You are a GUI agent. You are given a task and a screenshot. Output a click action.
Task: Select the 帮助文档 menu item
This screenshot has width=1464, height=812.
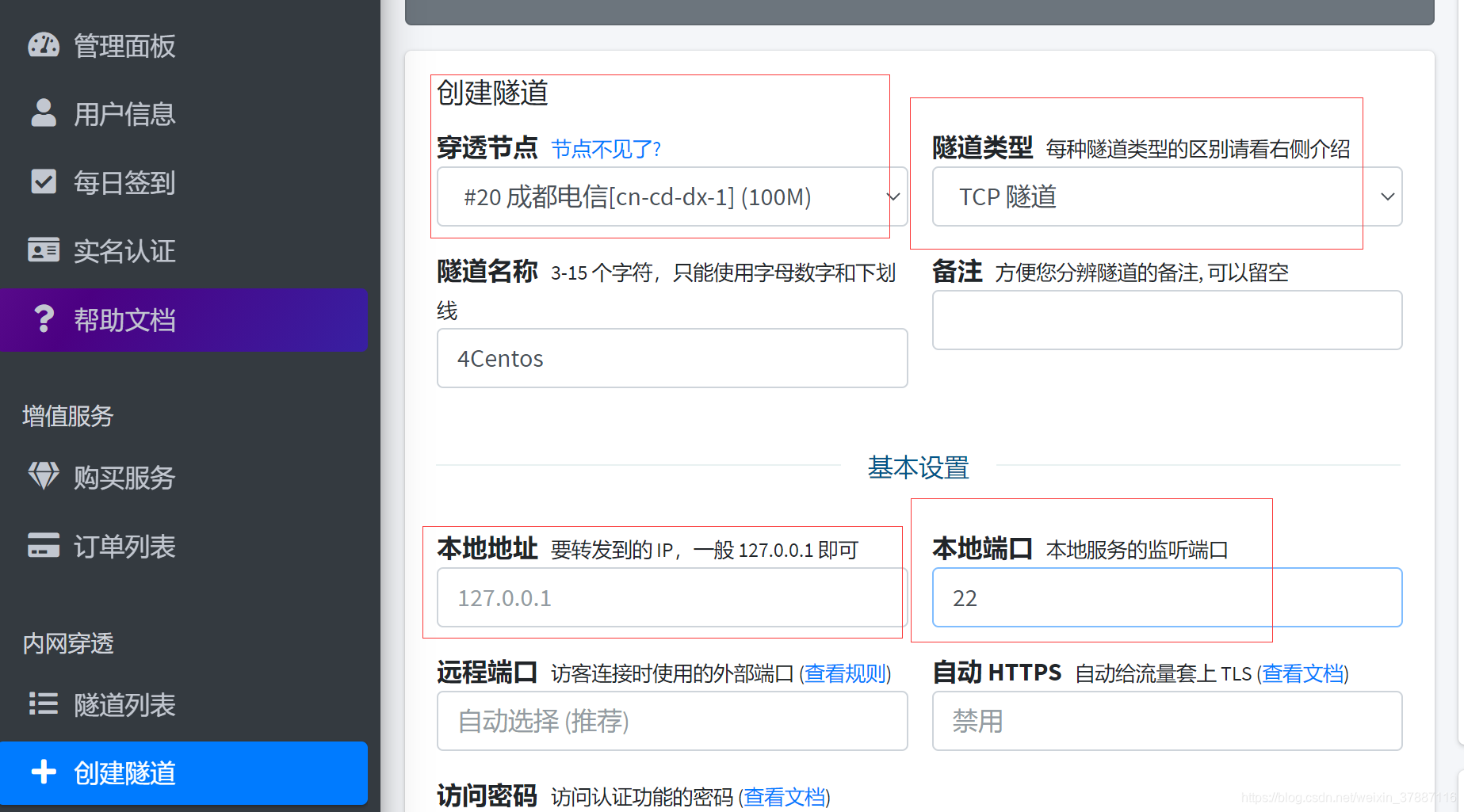(x=184, y=319)
